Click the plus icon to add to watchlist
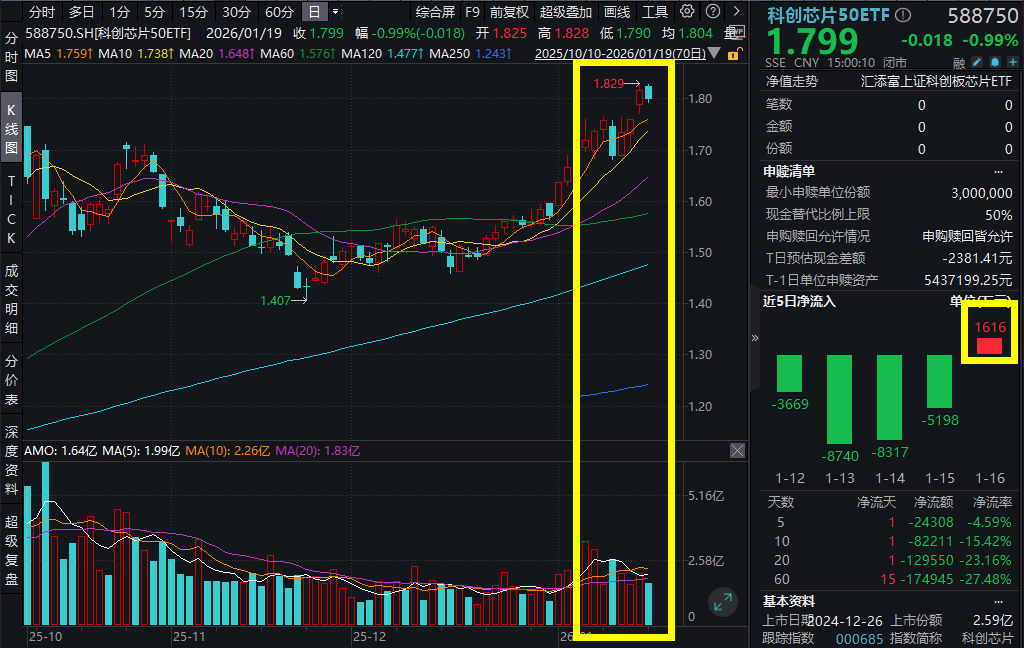1024x648 pixels. tap(1010, 62)
